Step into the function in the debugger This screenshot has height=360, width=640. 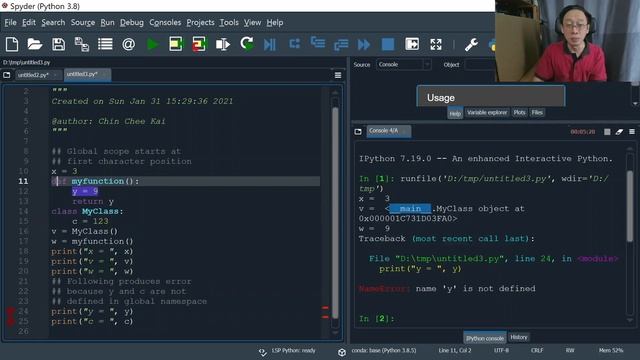(318, 42)
